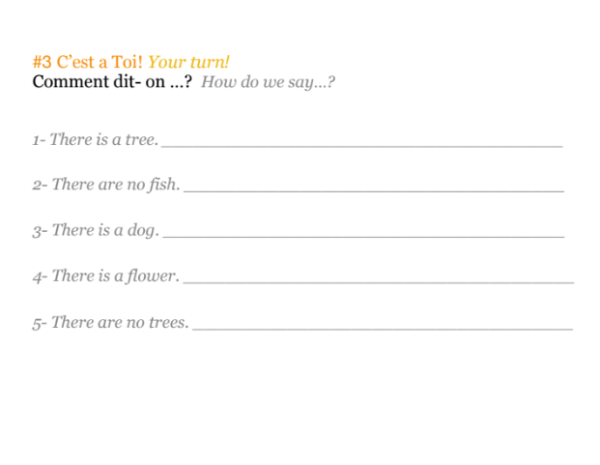Click the answer line after 'There are no trees.'
The width and height of the screenshot is (600, 465).
tap(383, 329)
